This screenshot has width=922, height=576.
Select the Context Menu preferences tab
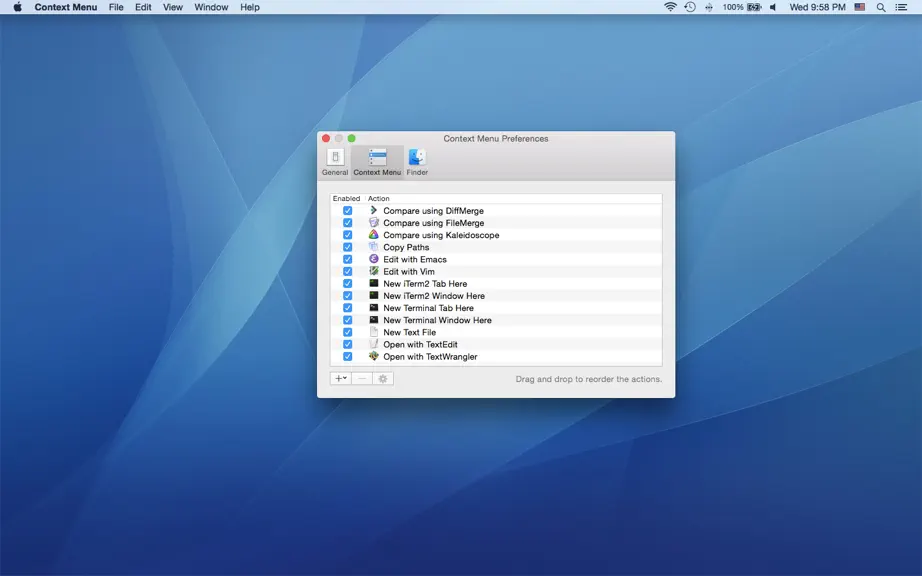pyautogui.click(x=377, y=162)
